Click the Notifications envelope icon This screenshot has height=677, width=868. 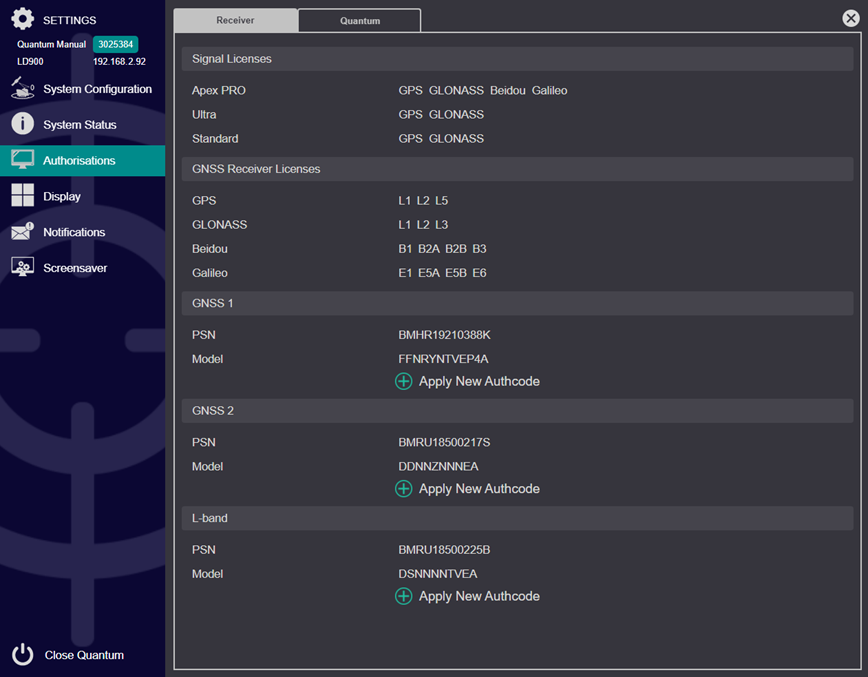point(22,232)
